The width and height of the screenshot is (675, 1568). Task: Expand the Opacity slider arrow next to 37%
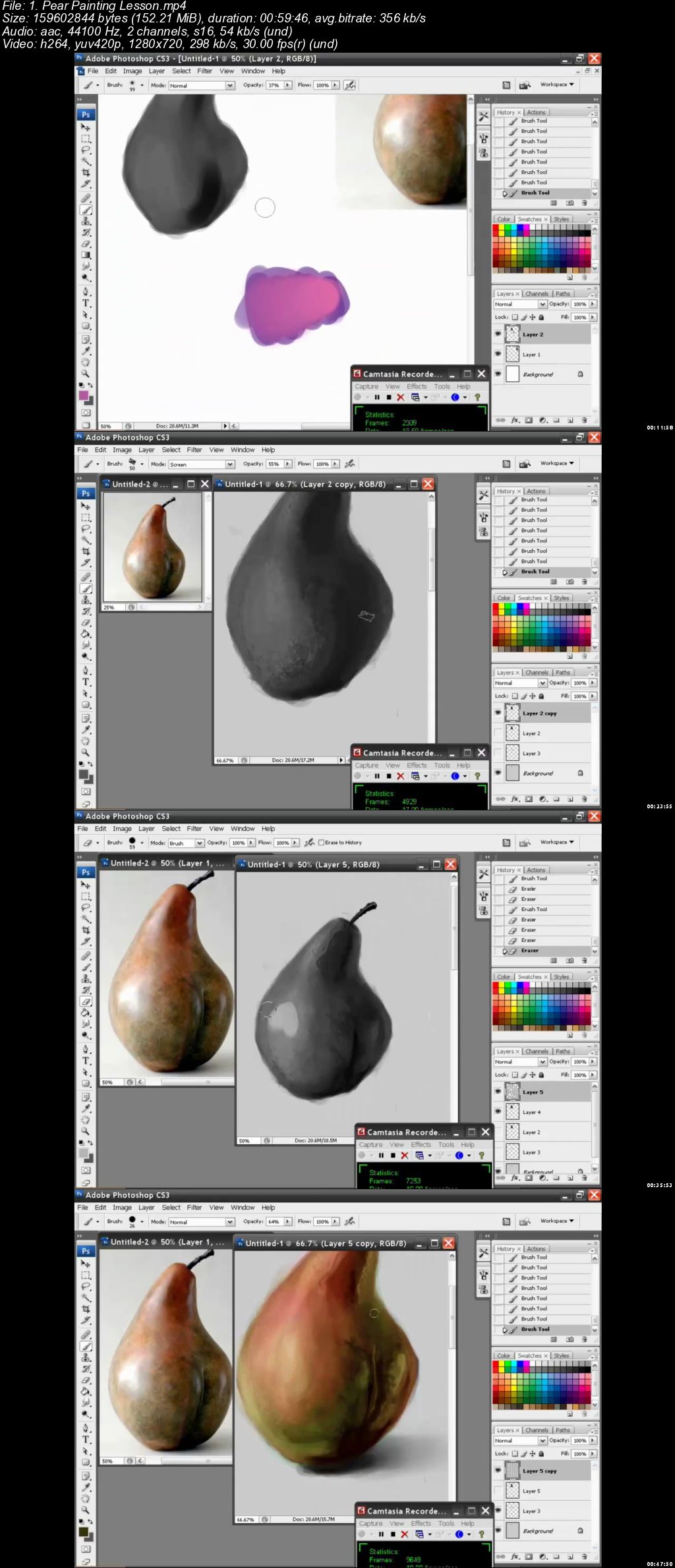pyautogui.click(x=288, y=85)
